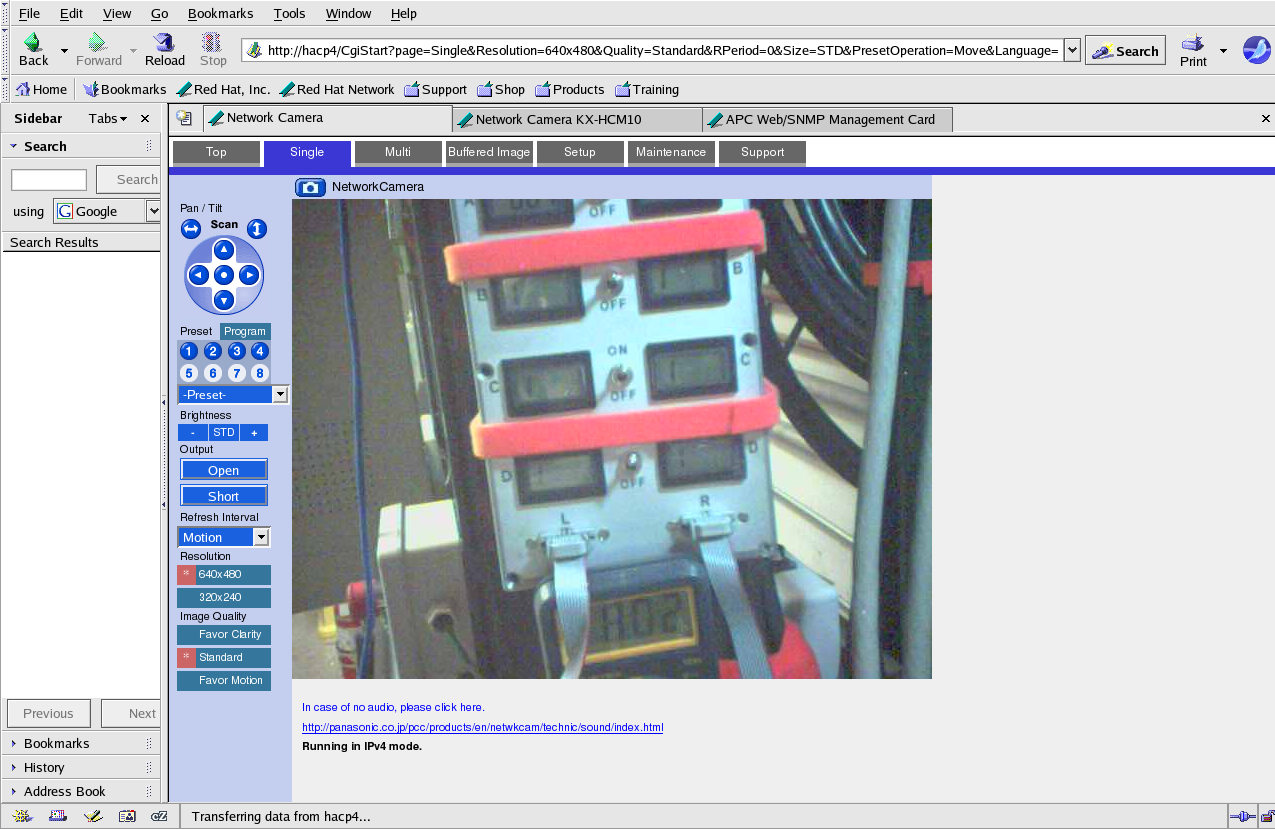Expand the History sidebar panel
This screenshot has width=1275, height=829.
[80, 767]
